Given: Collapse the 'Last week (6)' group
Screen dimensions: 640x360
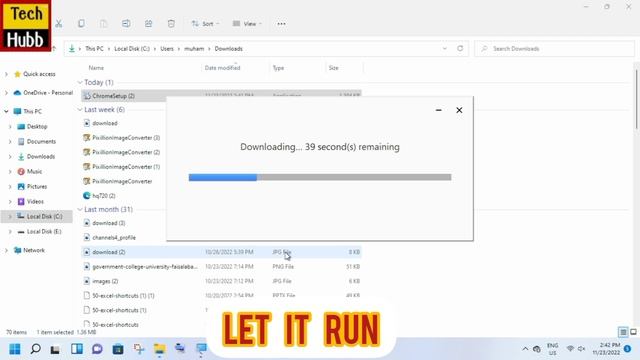Looking at the screenshot, I should point(80,110).
